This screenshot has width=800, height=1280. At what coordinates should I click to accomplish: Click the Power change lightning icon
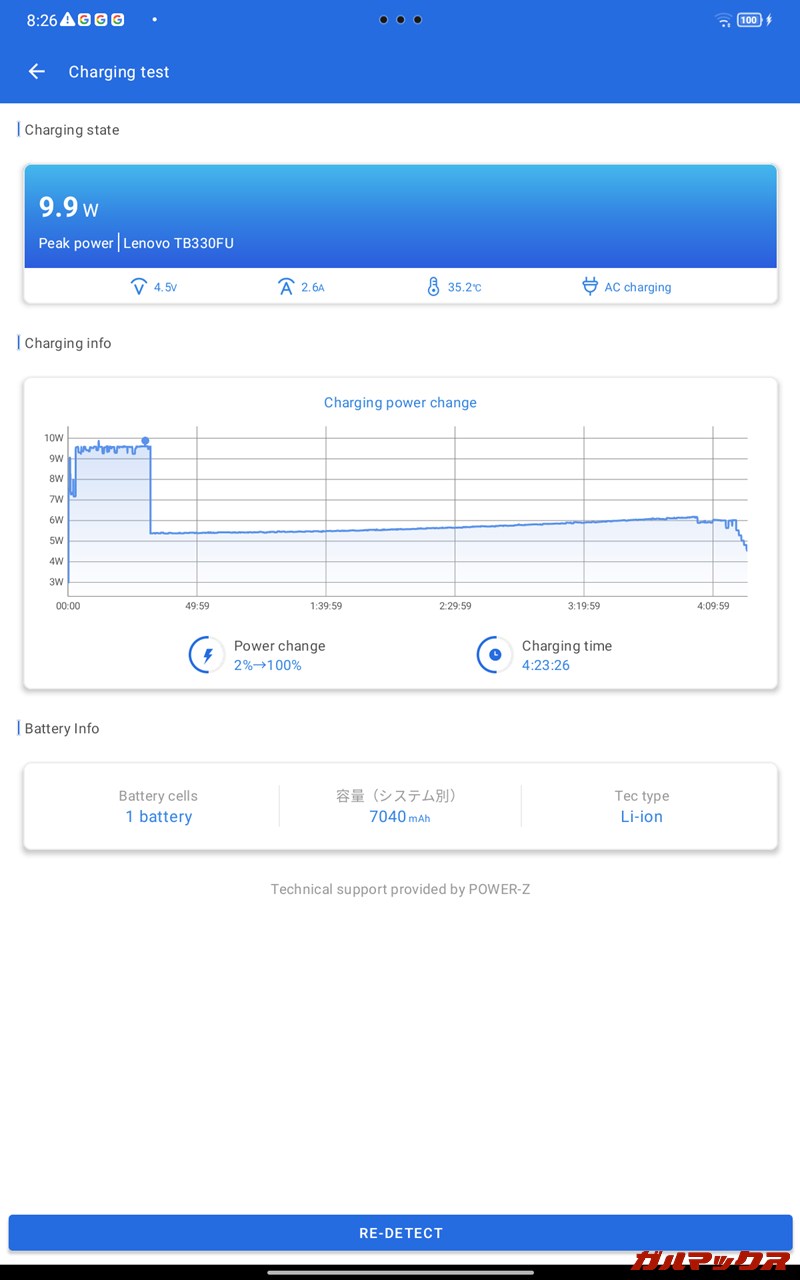coord(207,655)
